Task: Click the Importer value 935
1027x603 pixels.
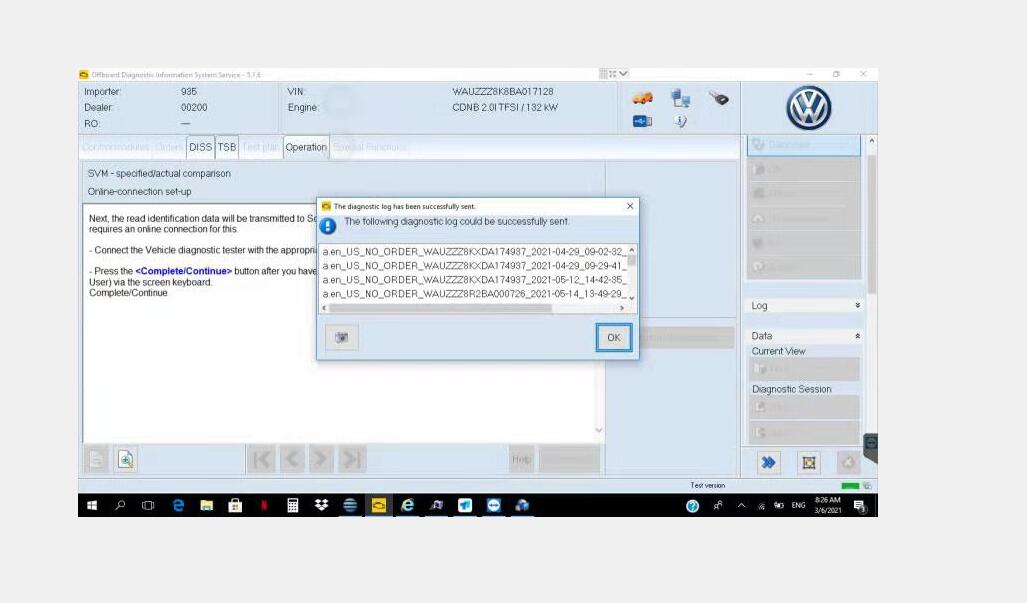Action: click(189, 92)
